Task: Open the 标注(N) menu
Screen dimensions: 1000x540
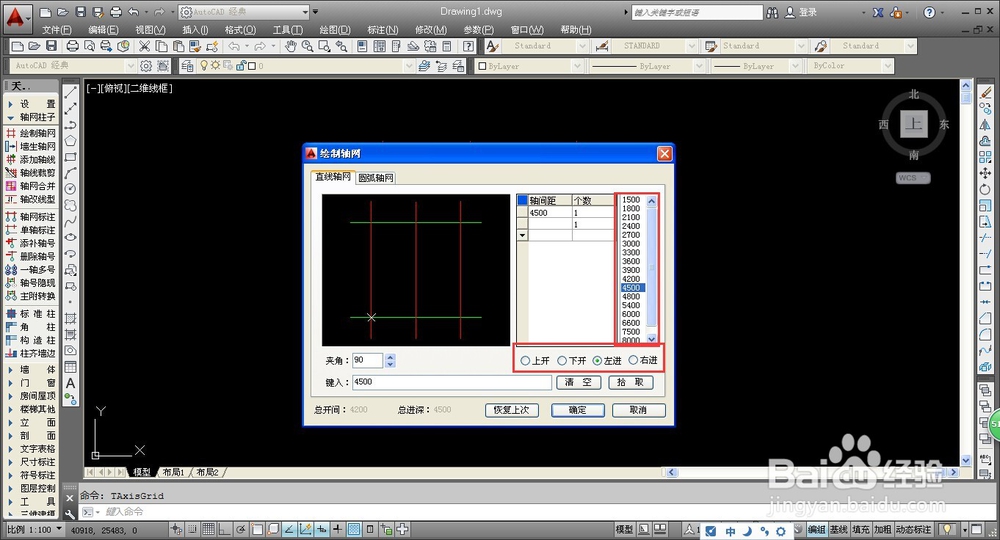Action: 383,30
